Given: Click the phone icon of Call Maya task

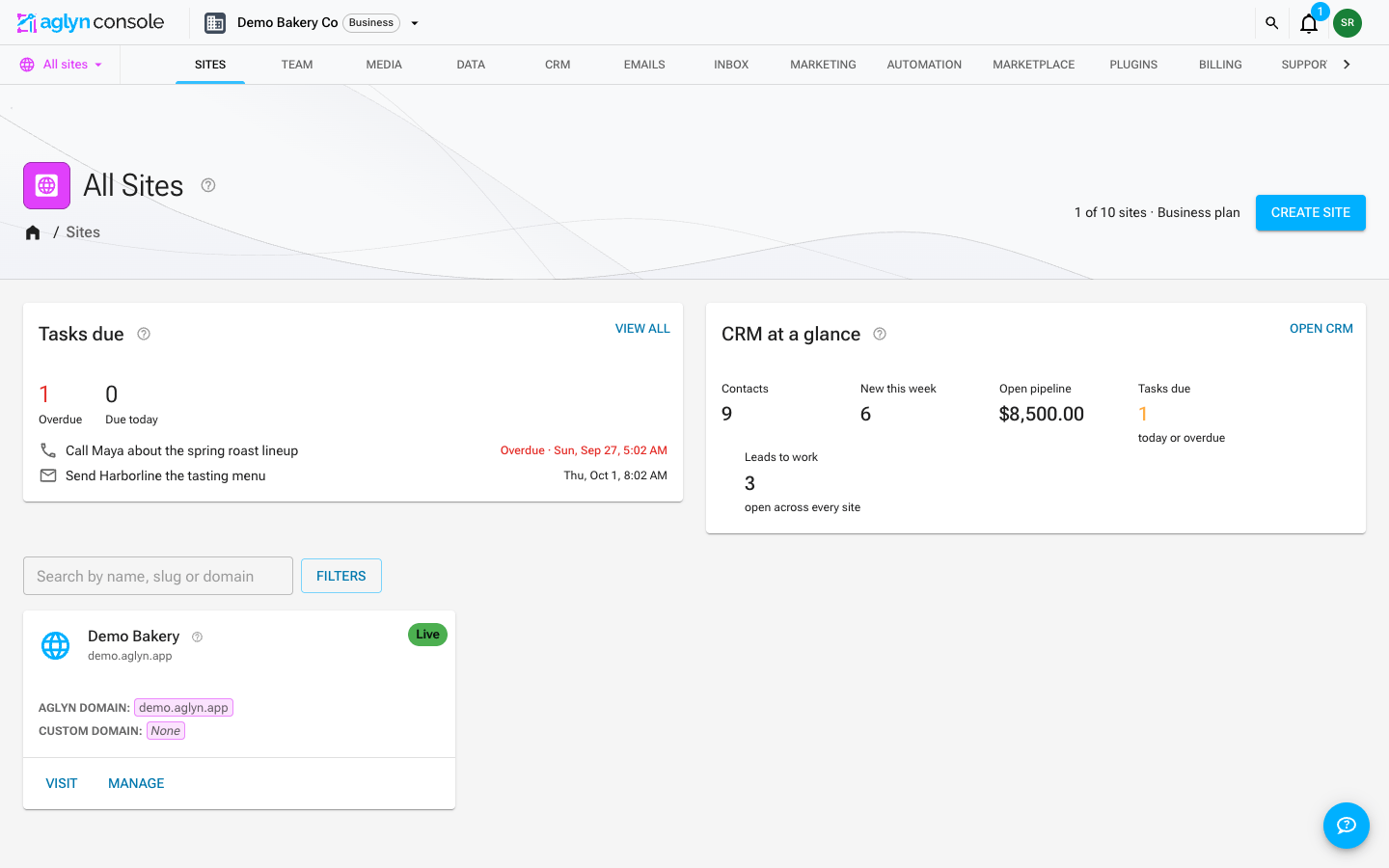Looking at the screenshot, I should click(48, 450).
